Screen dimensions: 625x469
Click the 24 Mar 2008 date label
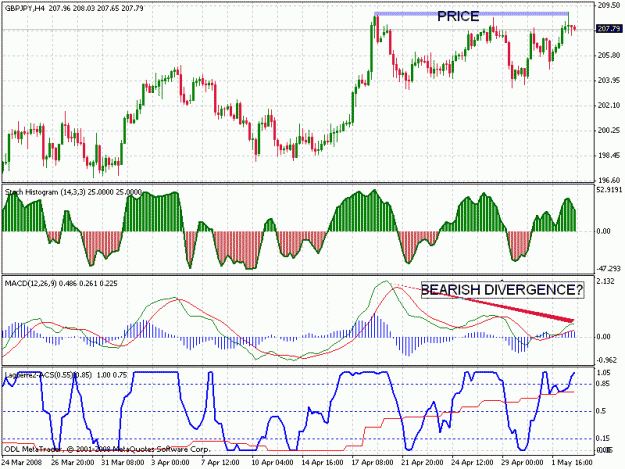pyautogui.click(x=21, y=462)
